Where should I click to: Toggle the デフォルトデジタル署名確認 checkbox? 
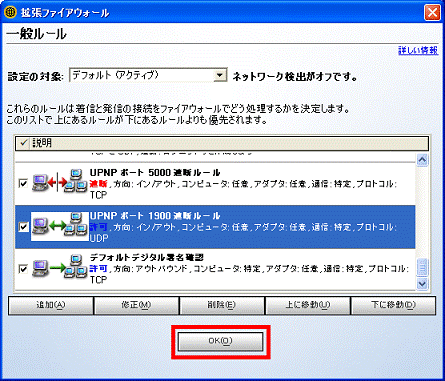23,269
